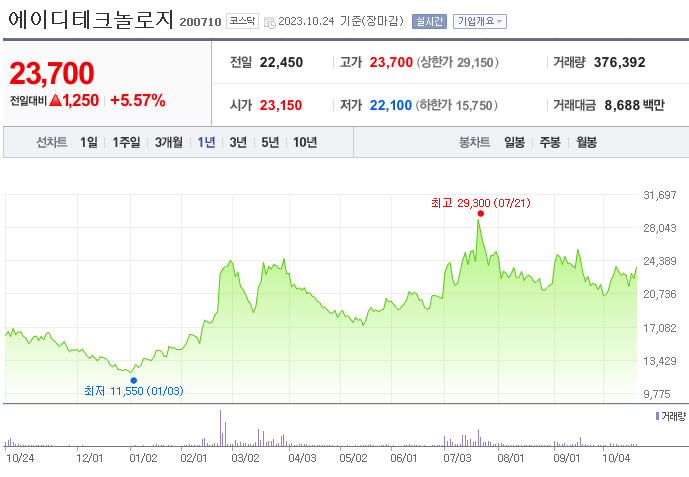This screenshot has width=689, height=477.
Task: Toggle the 실시간 real-time button
Action: (429, 21)
